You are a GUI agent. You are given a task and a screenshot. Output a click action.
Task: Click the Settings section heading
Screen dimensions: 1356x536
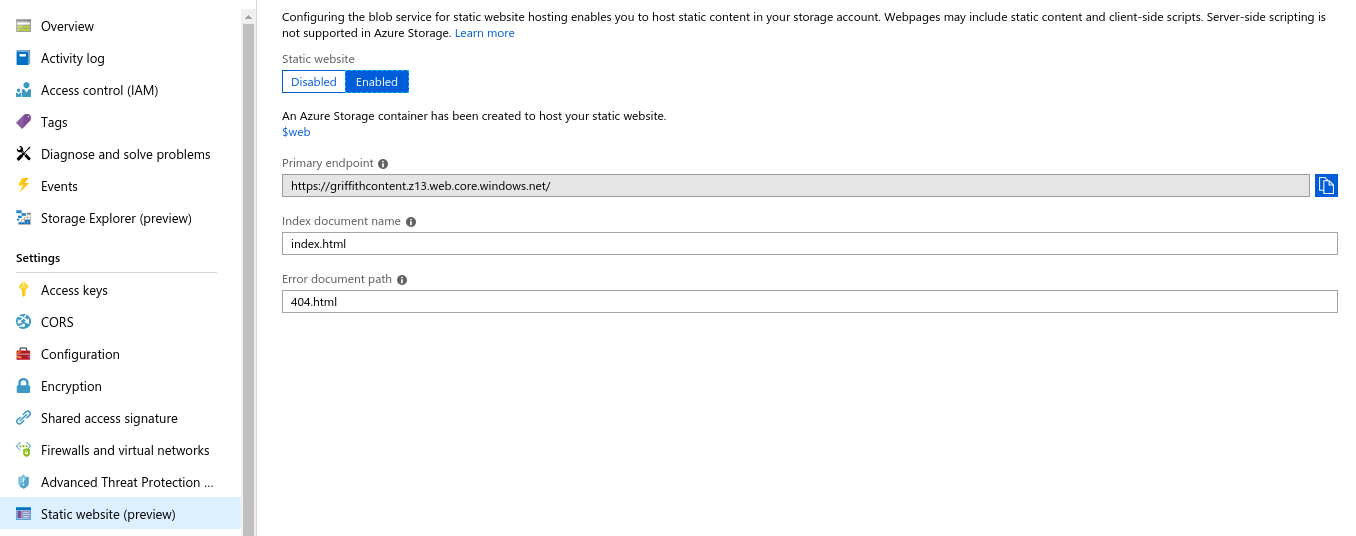click(x=38, y=258)
